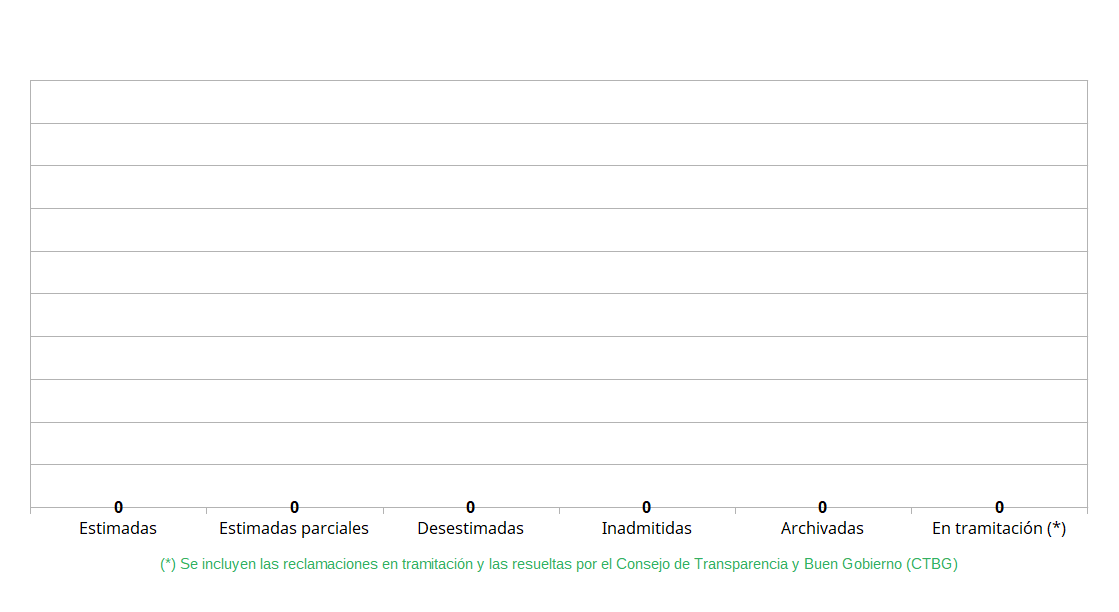The width and height of the screenshot is (1119, 612).
Task: Click the 0 value above Estimadas
Action: click(x=118, y=507)
